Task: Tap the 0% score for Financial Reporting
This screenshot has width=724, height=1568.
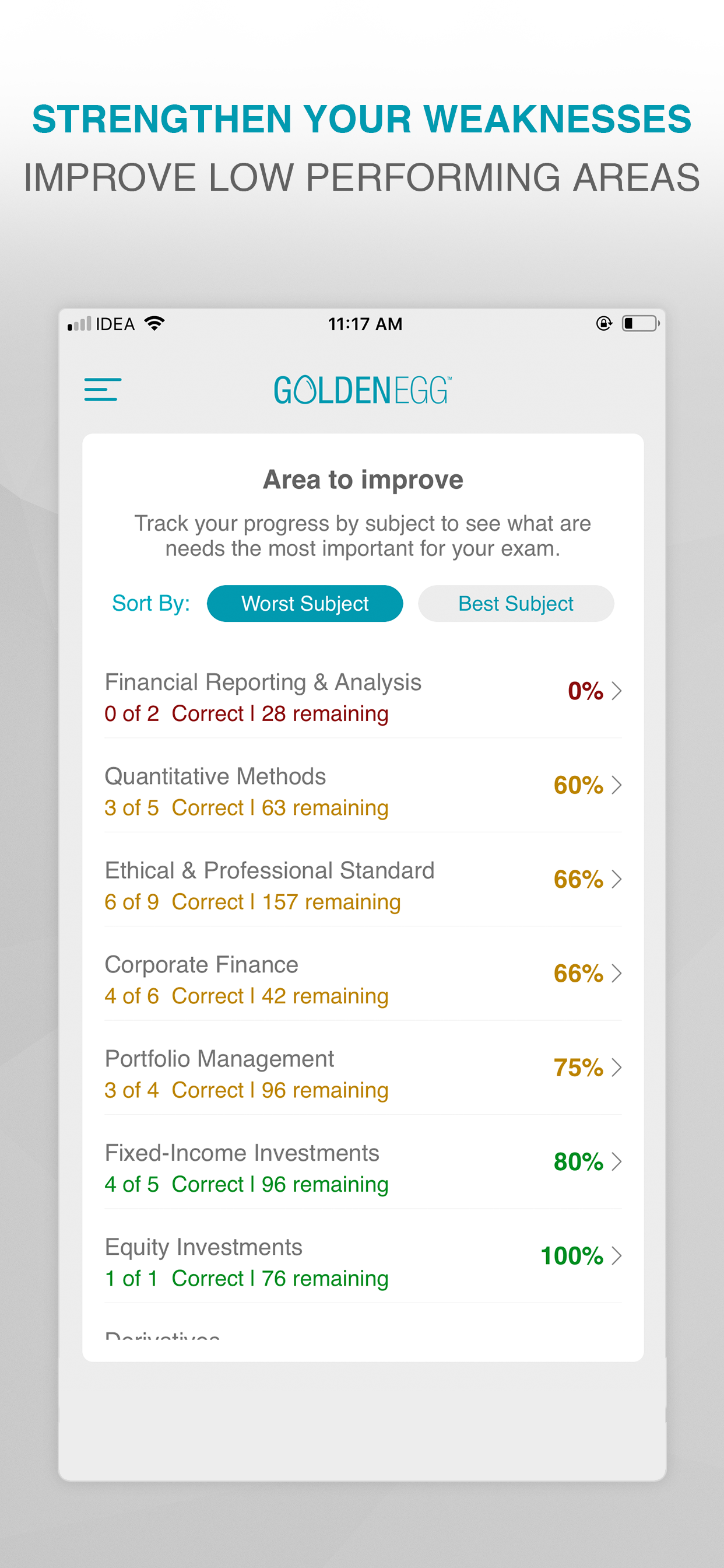Action: (x=585, y=691)
